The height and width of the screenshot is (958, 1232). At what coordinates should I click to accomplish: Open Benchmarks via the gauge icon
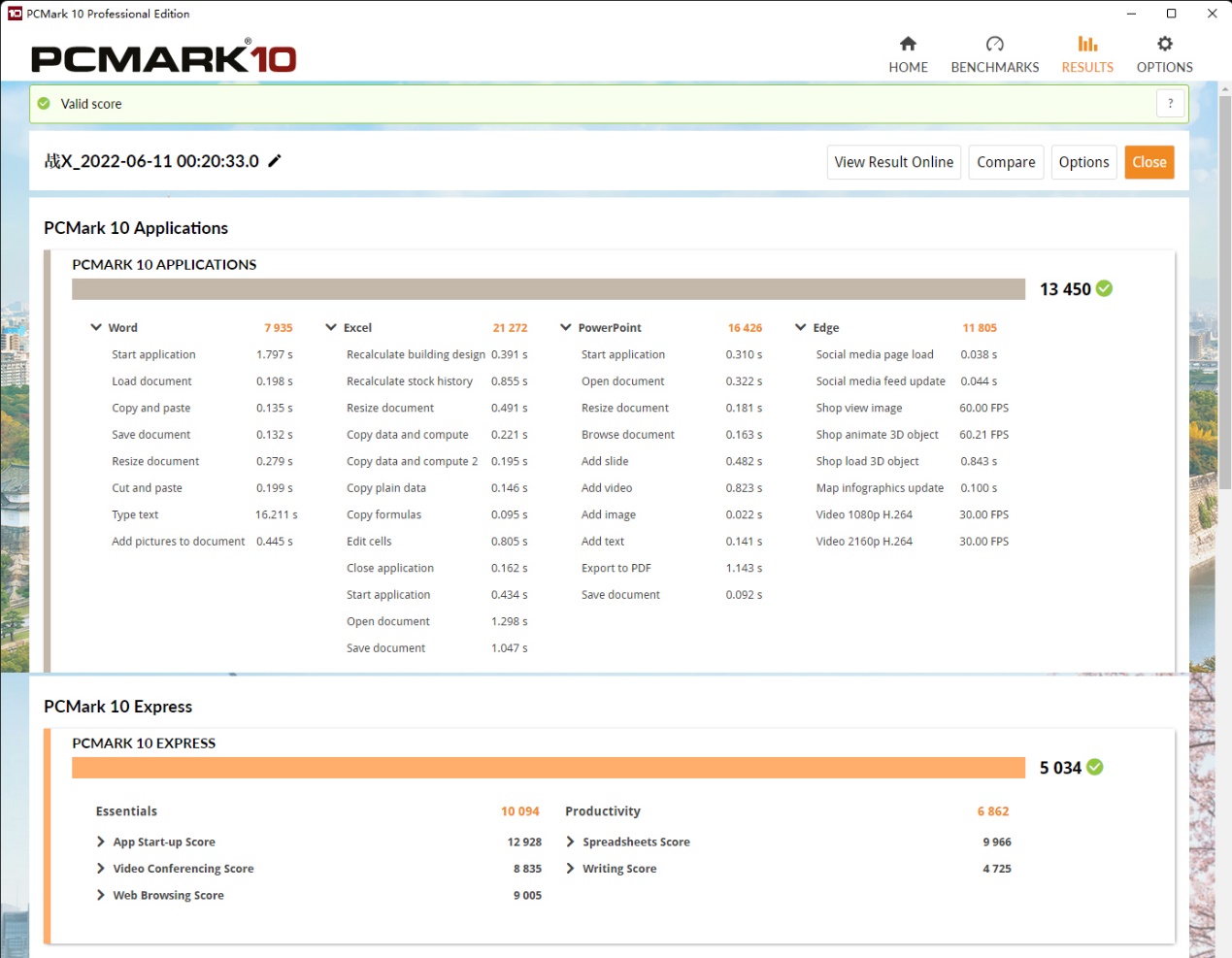994,44
